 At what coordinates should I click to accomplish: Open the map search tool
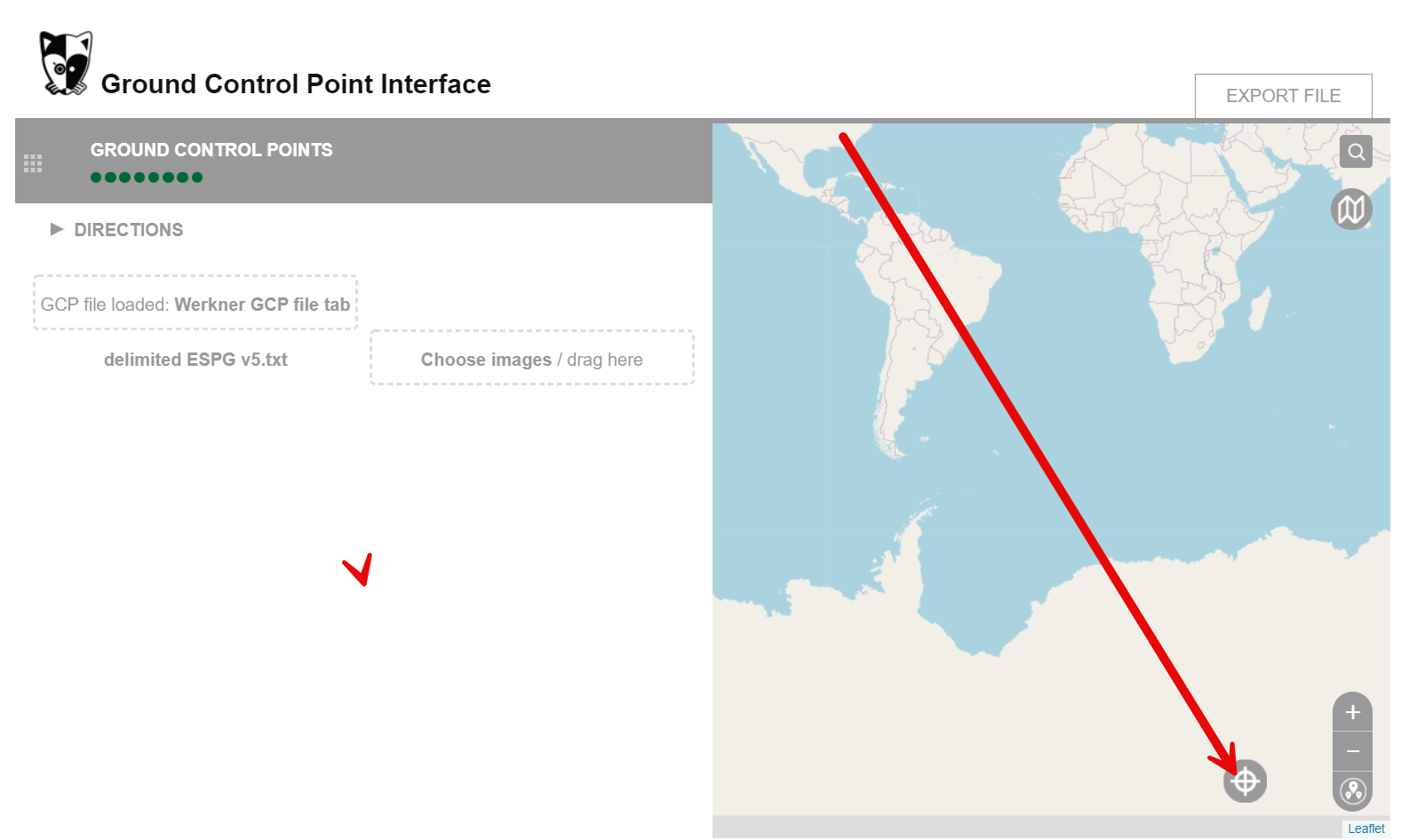coord(1355,152)
